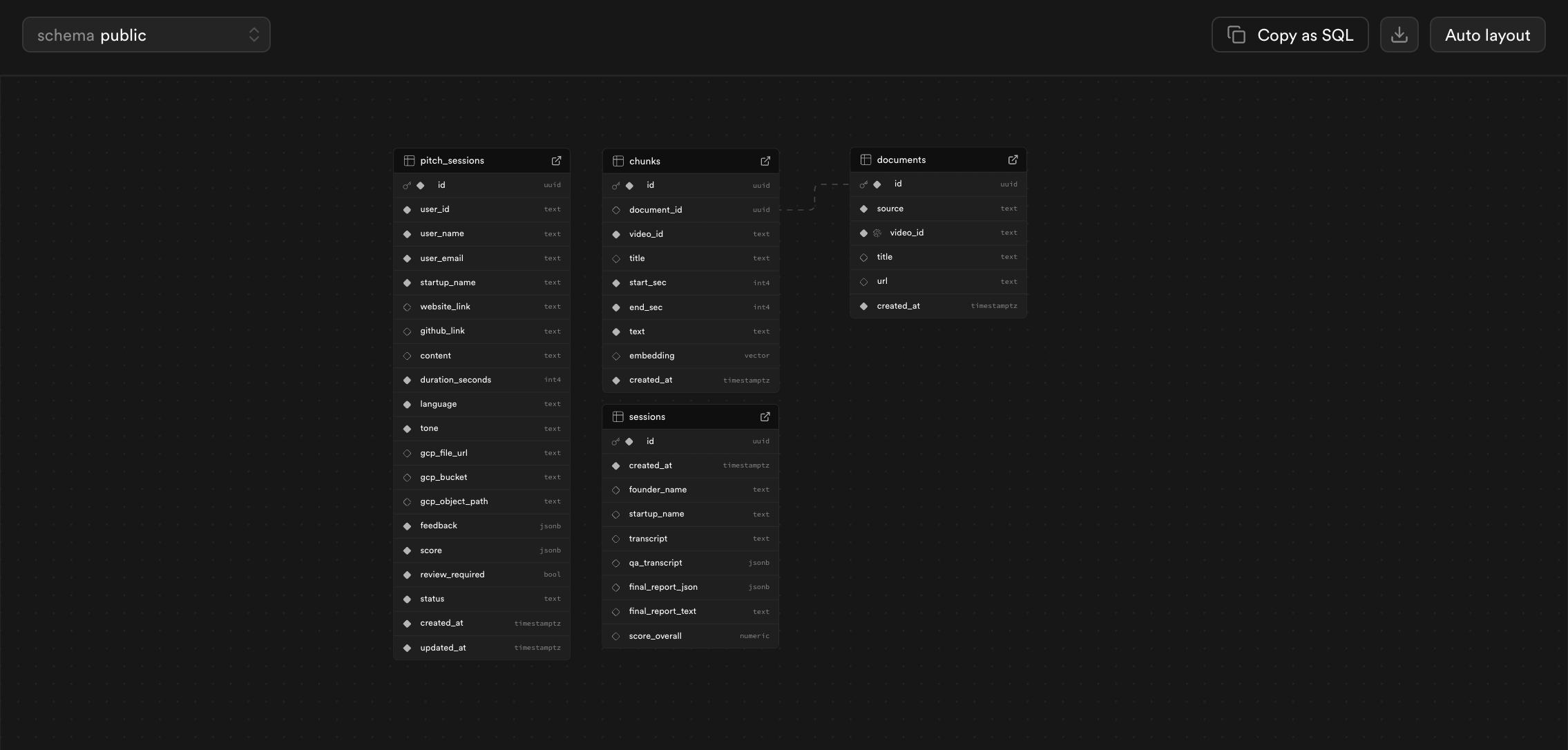Expand the schema list using the chevron control
The width and height of the screenshot is (1568, 750).
(x=254, y=34)
